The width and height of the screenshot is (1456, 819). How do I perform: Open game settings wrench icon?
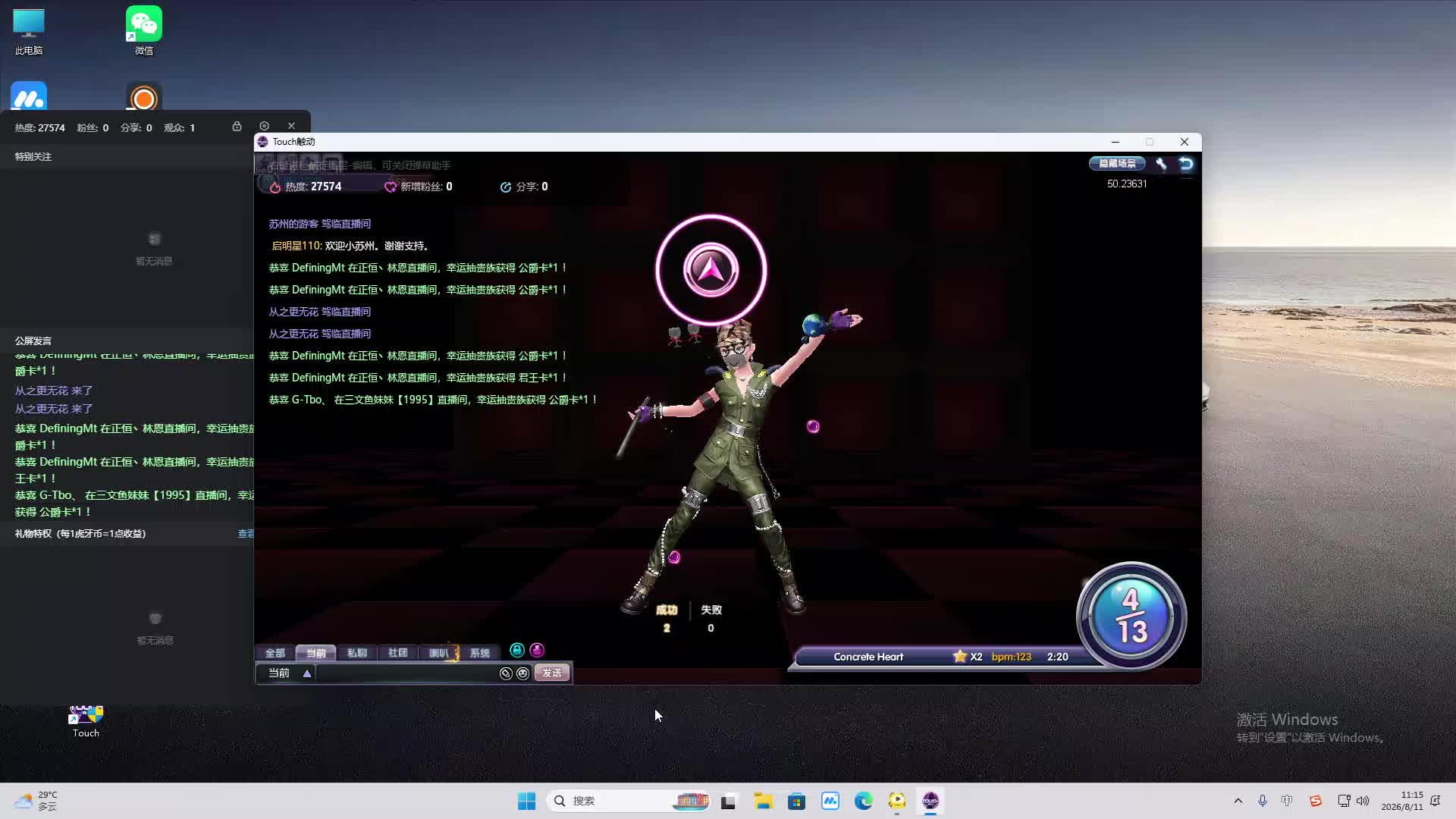point(1161,163)
